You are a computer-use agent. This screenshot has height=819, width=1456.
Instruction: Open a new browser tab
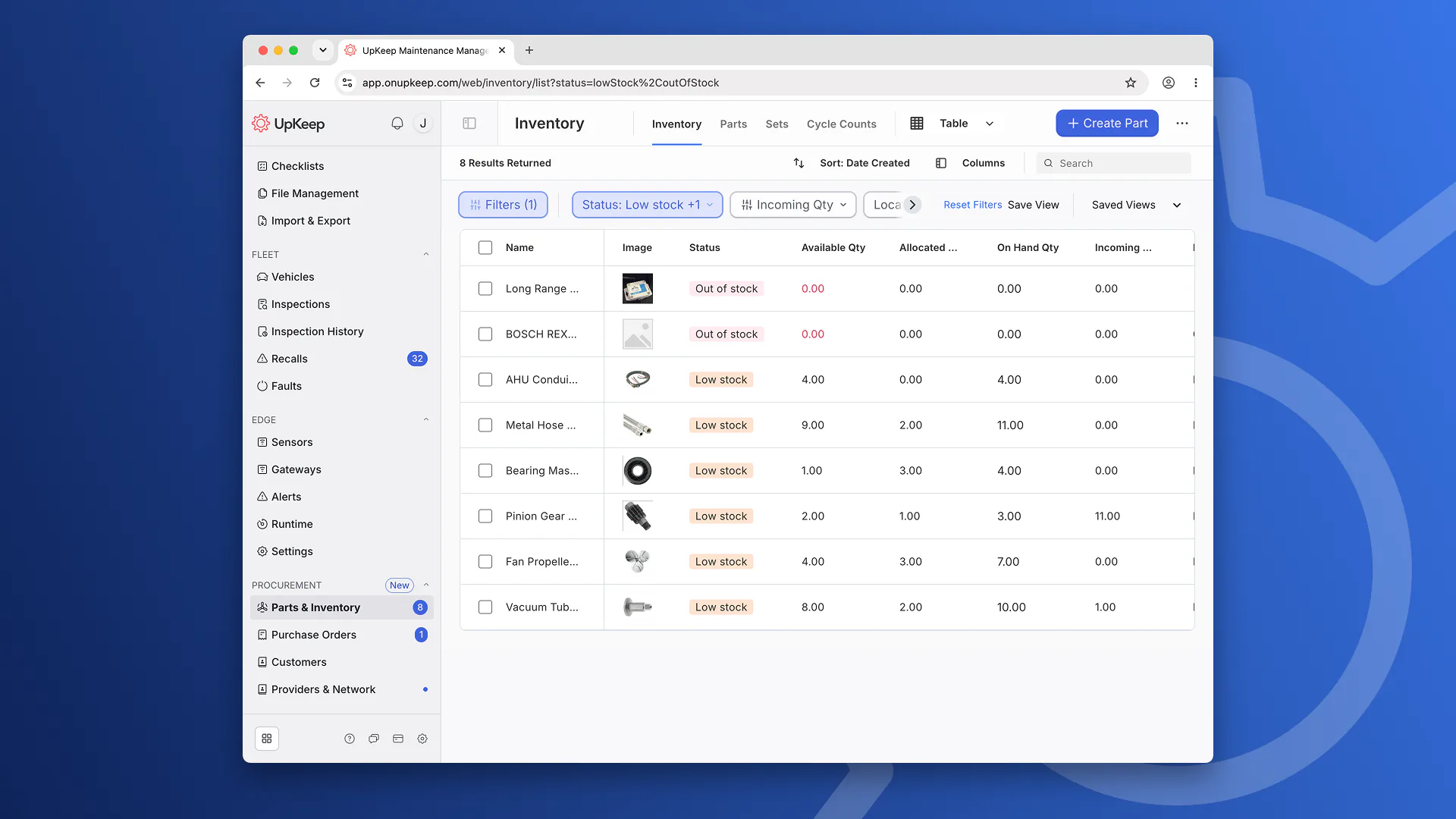(x=529, y=50)
